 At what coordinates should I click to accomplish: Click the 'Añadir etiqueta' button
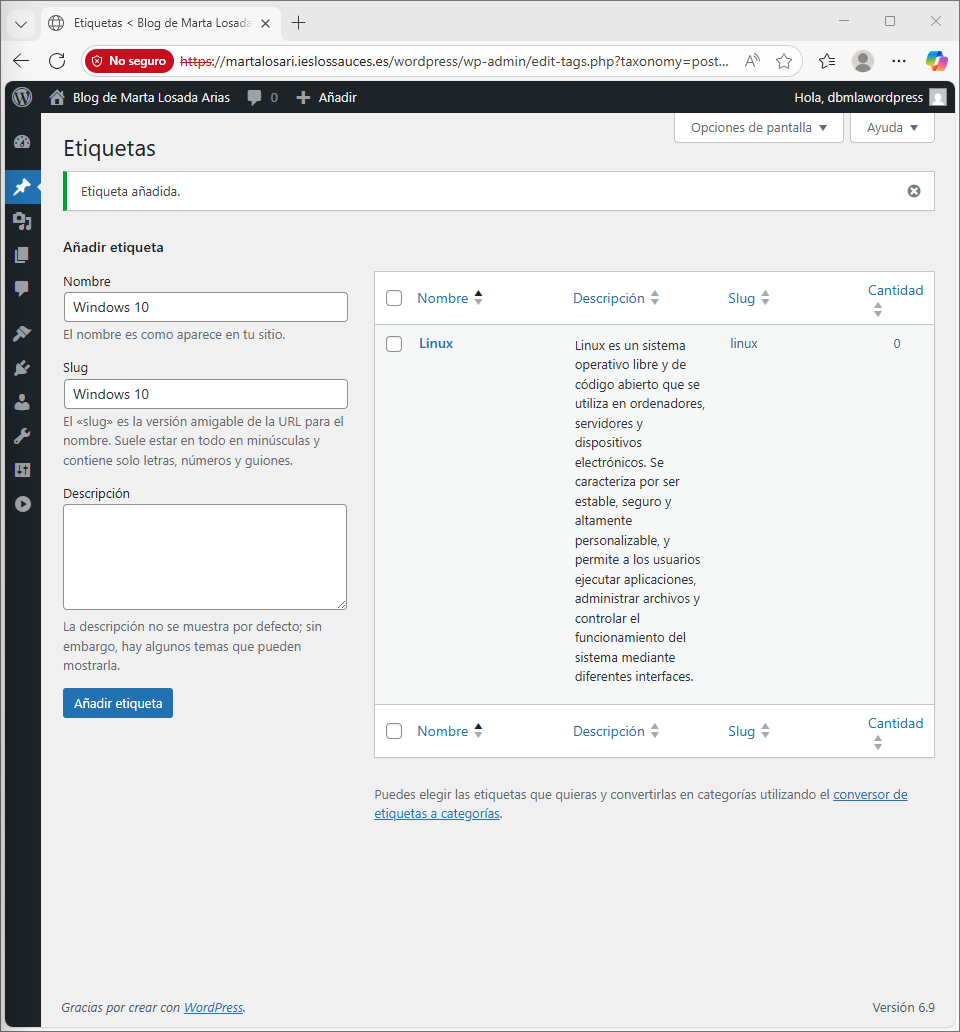click(118, 703)
